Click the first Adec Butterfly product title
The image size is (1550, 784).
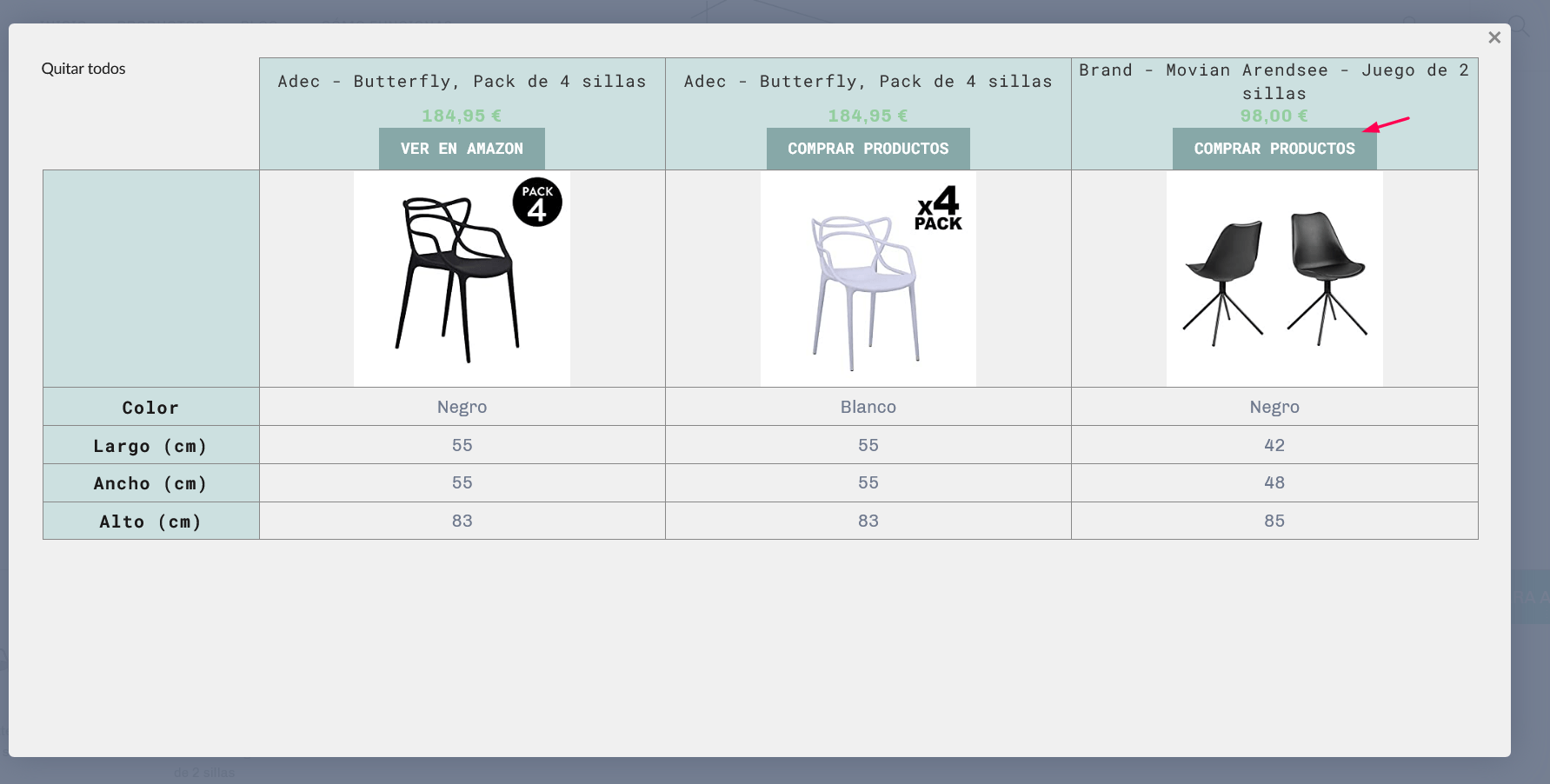[462, 82]
